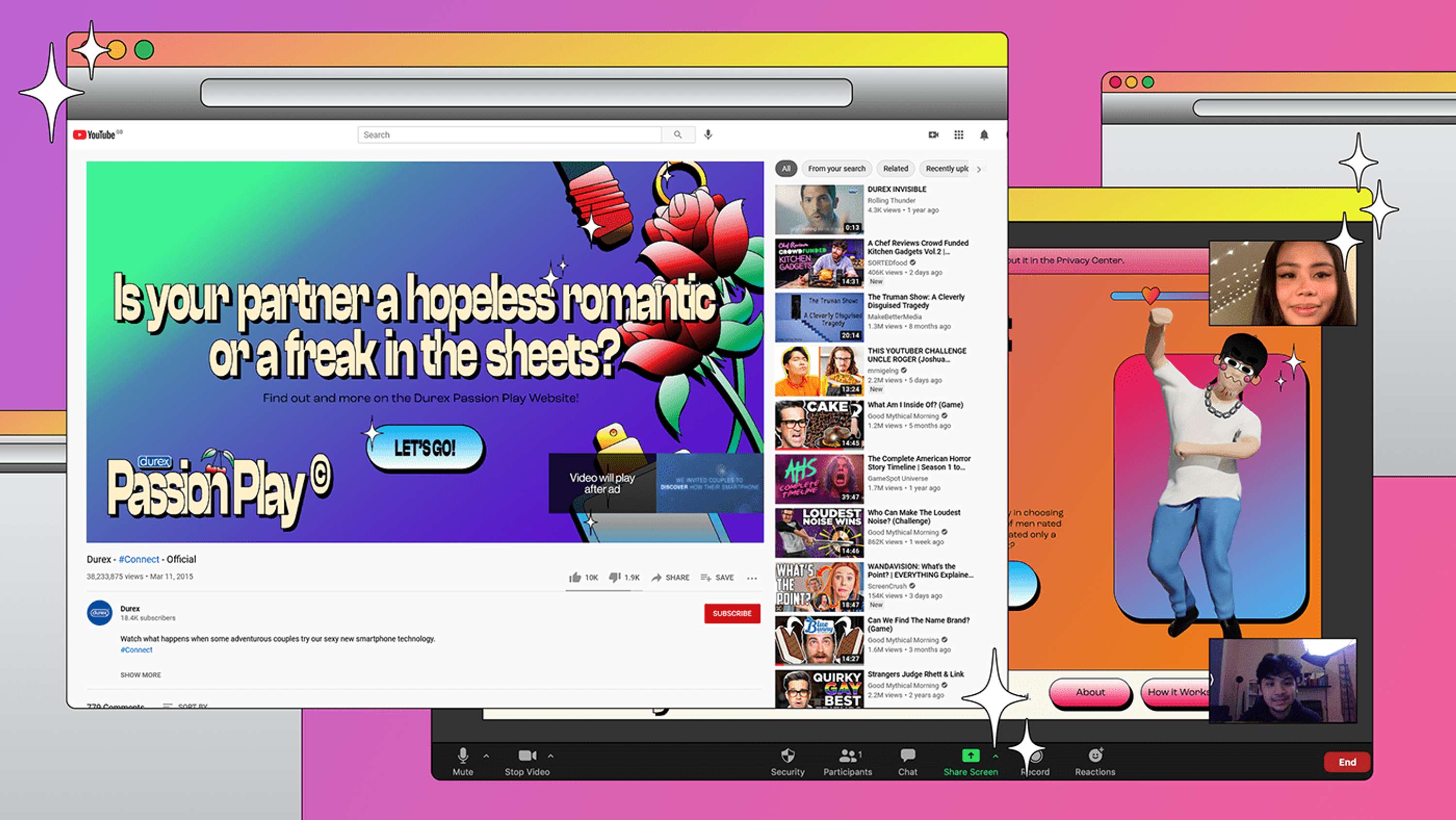Stop video in the Zoom toolbar
Viewport: 1456px width, 820px height.
[x=527, y=762]
